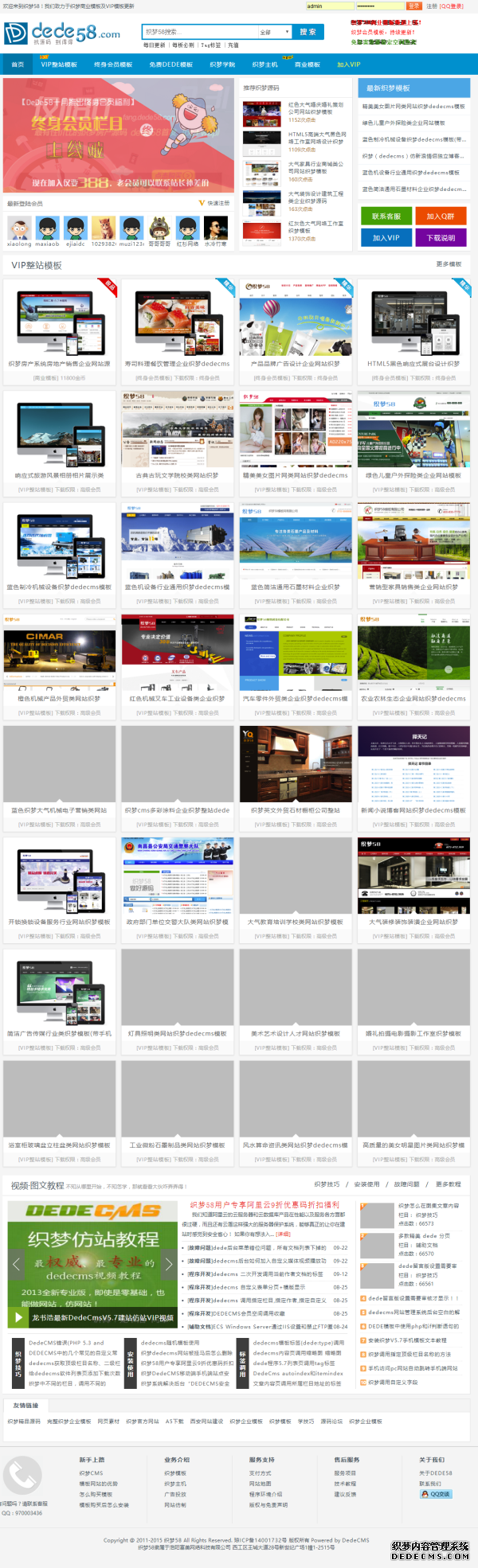
Task: Open the orange cat member avatar
Action: coord(103,228)
